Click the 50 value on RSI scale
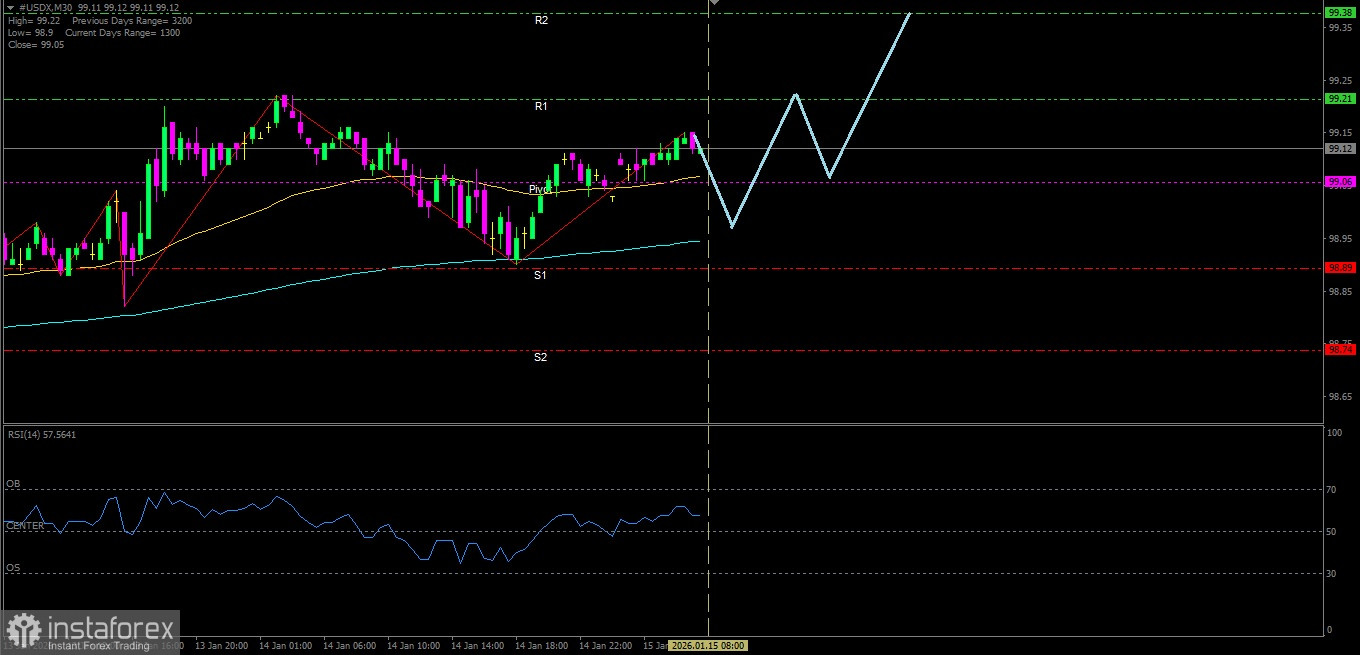1360x655 pixels. [1332, 532]
